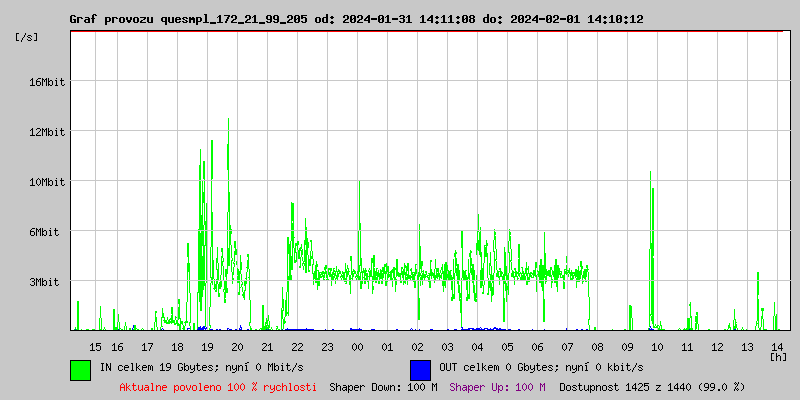Click the 'Shaper Down: 100 M' label
800x400 pixels.
(x=383, y=386)
